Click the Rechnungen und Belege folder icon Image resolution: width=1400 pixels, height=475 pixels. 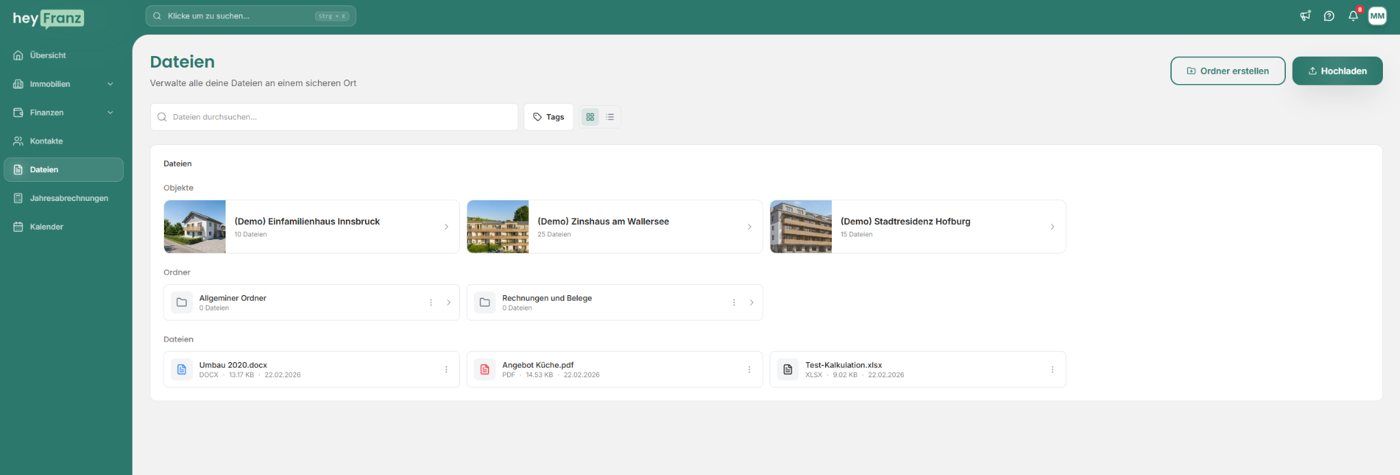(485, 302)
